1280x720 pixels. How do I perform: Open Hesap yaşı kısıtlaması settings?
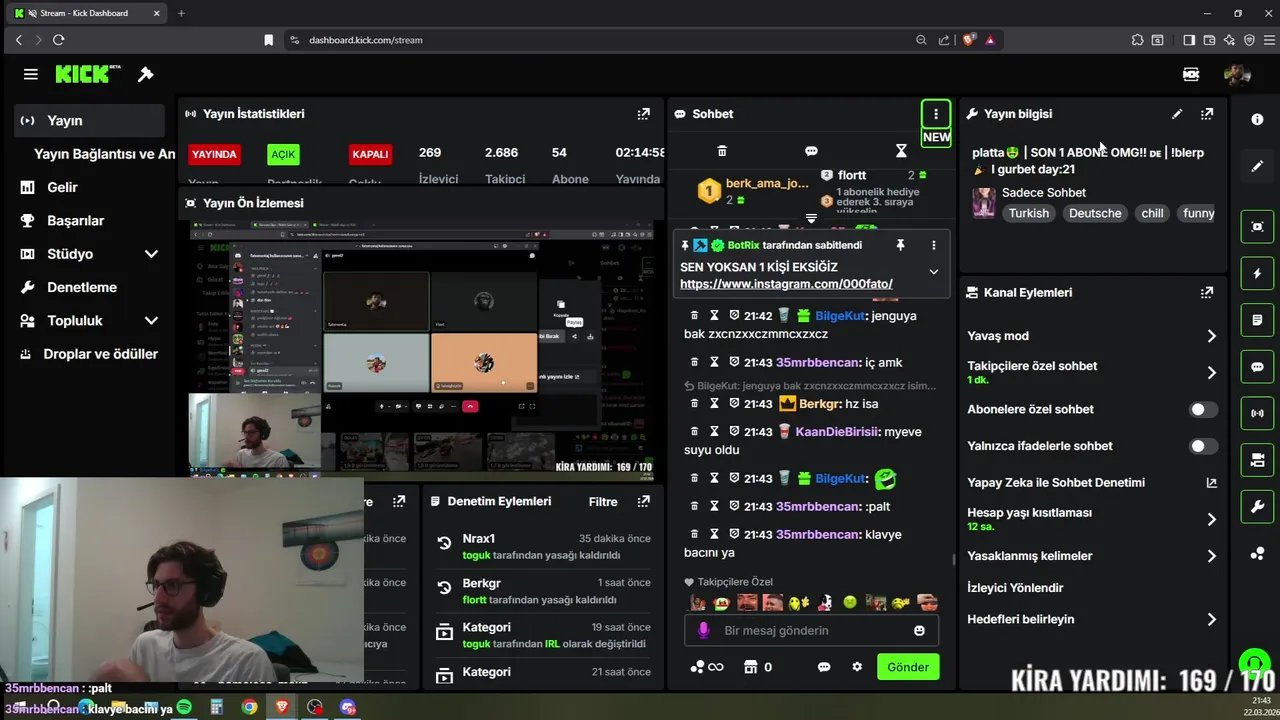pyautogui.click(x=1092, y=519)
